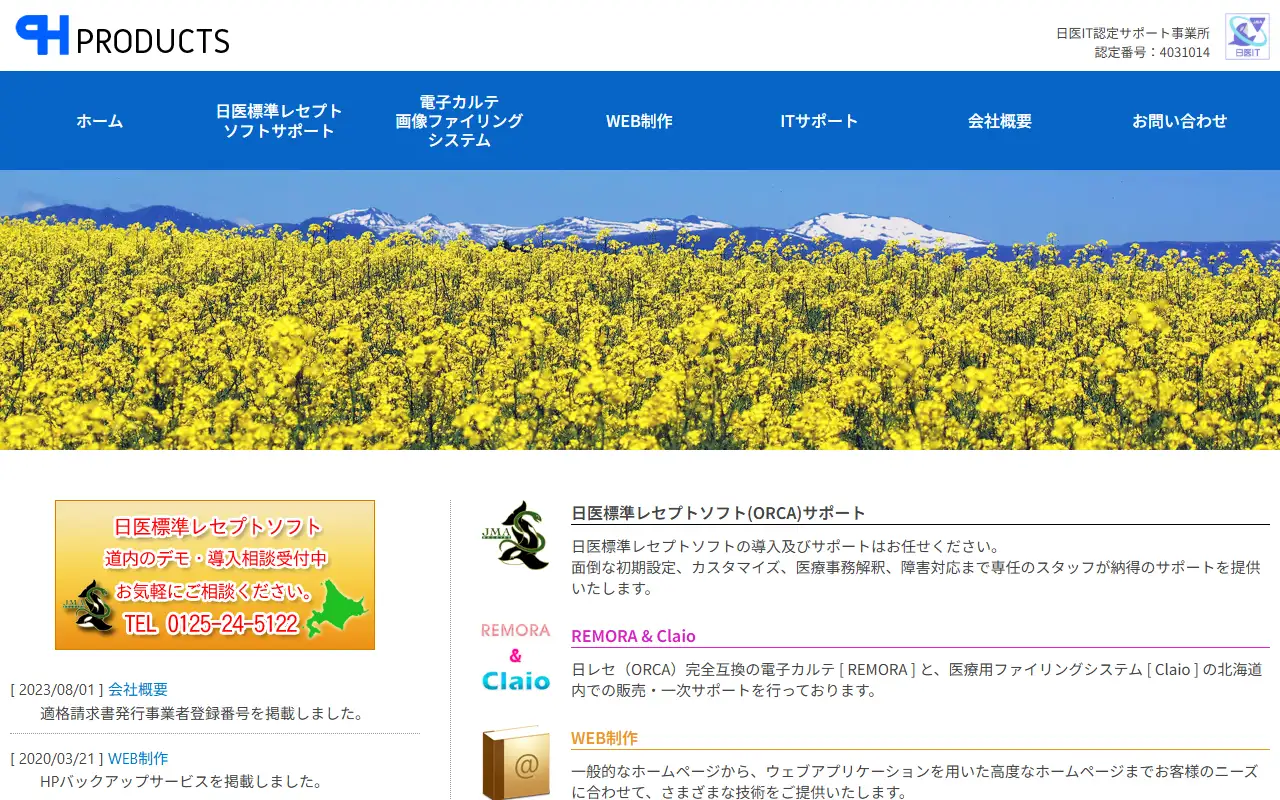Open お問い合わせ in the navigation bar
The image size is (1280, 800).
click(1180, 121)
